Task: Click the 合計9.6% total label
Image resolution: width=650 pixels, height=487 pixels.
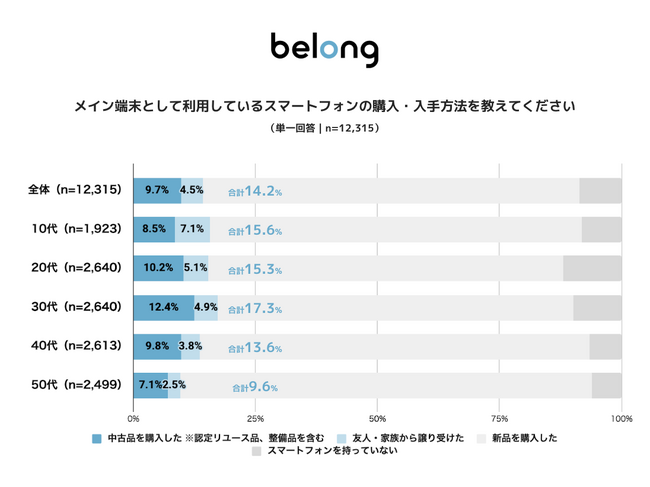Action: click(x=255, y=387)
